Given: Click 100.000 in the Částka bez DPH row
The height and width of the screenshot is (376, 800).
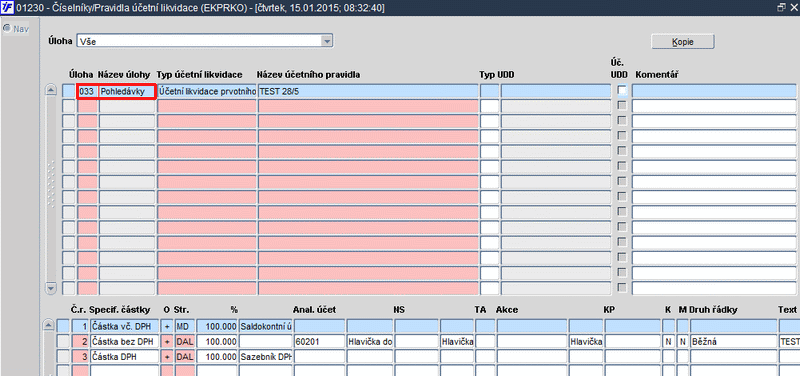Looking at the screenshot, I should 217,341.
